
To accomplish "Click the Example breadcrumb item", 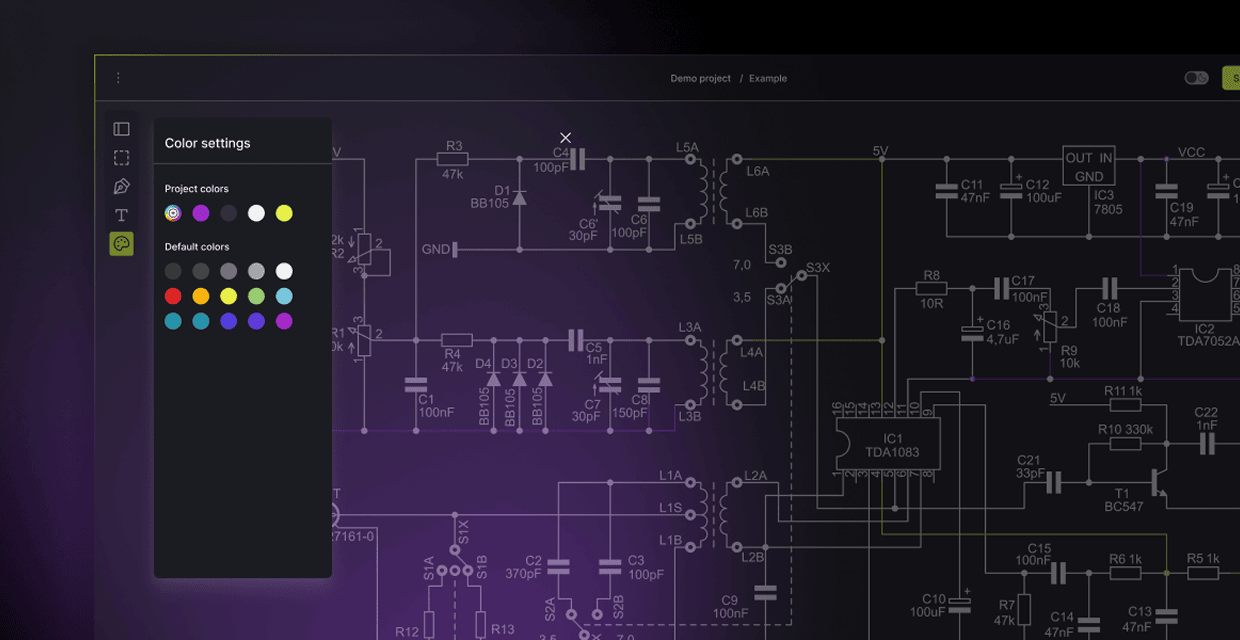I will [x=768, y=78].
